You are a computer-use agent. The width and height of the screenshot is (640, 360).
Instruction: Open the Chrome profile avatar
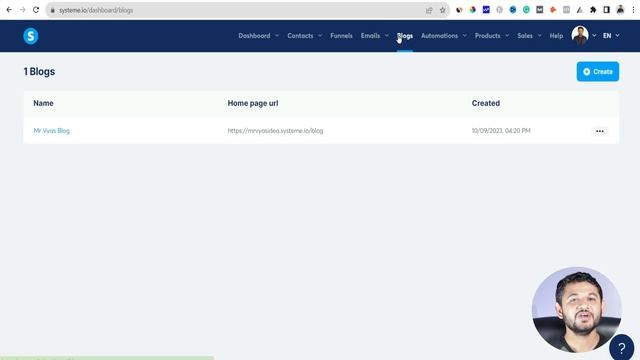(x=620, y=10)
